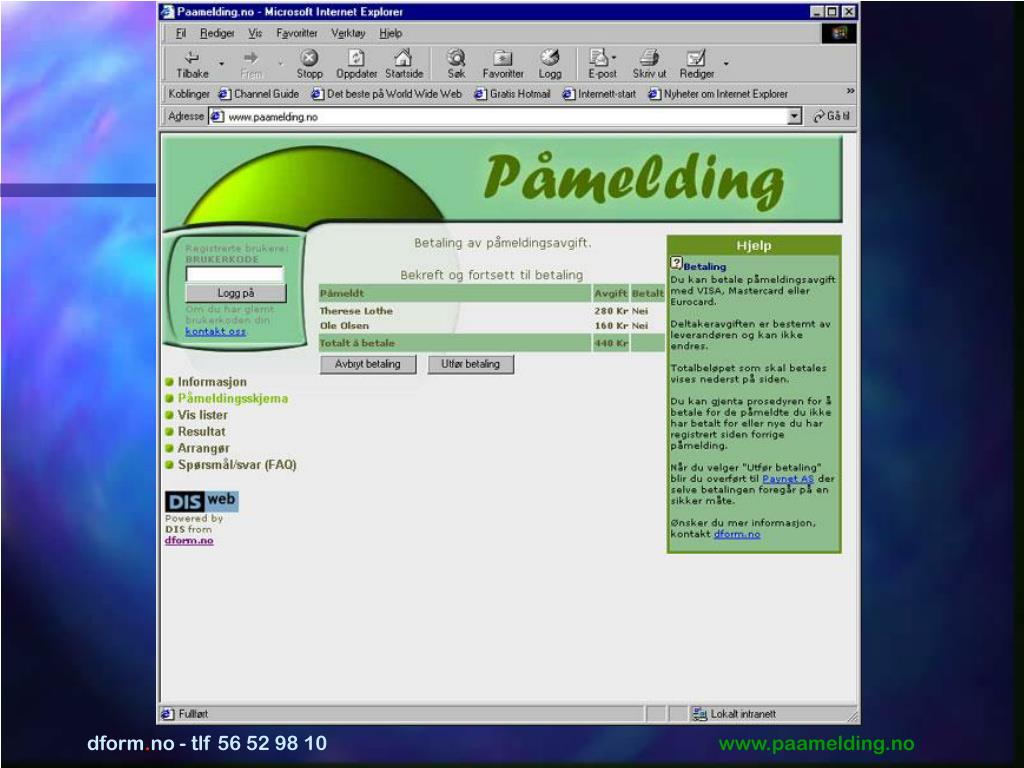Open the Channel Guide link shortcut

(x=259, y=94)
